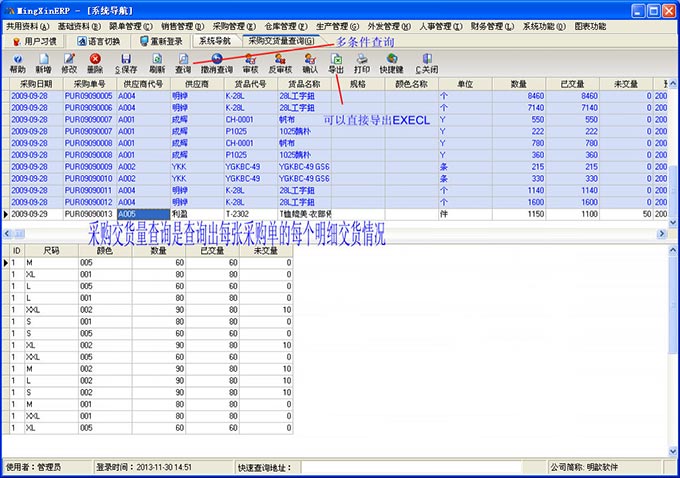Click the upper grid scroll up arrow
The width and height of the screenshot is (680, 478).
(x=673, y=83)
